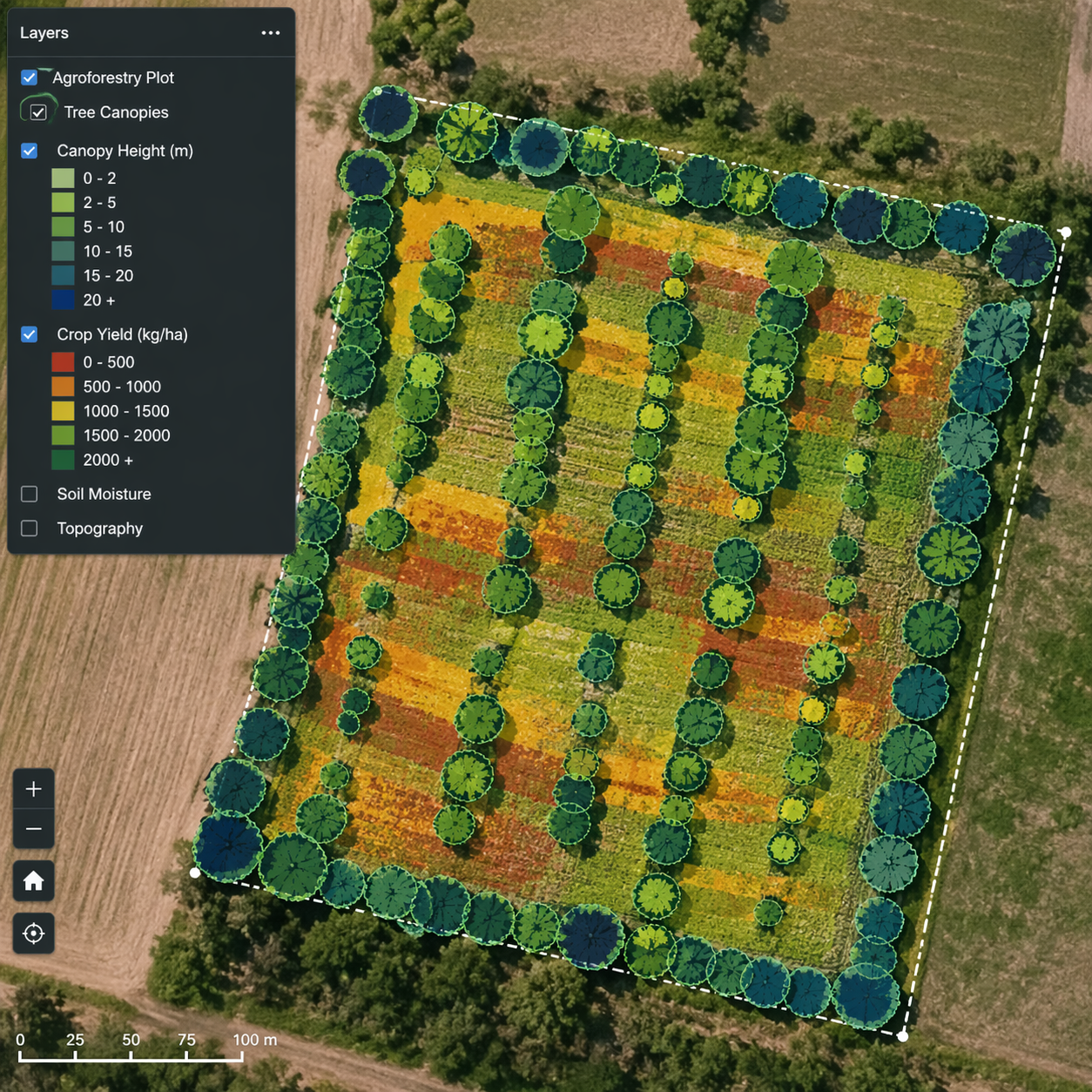Screen dimensions: 1092x1092
Task: Click the plot boundary's bottom-left vertex handle
Action: tap(195, 872)
